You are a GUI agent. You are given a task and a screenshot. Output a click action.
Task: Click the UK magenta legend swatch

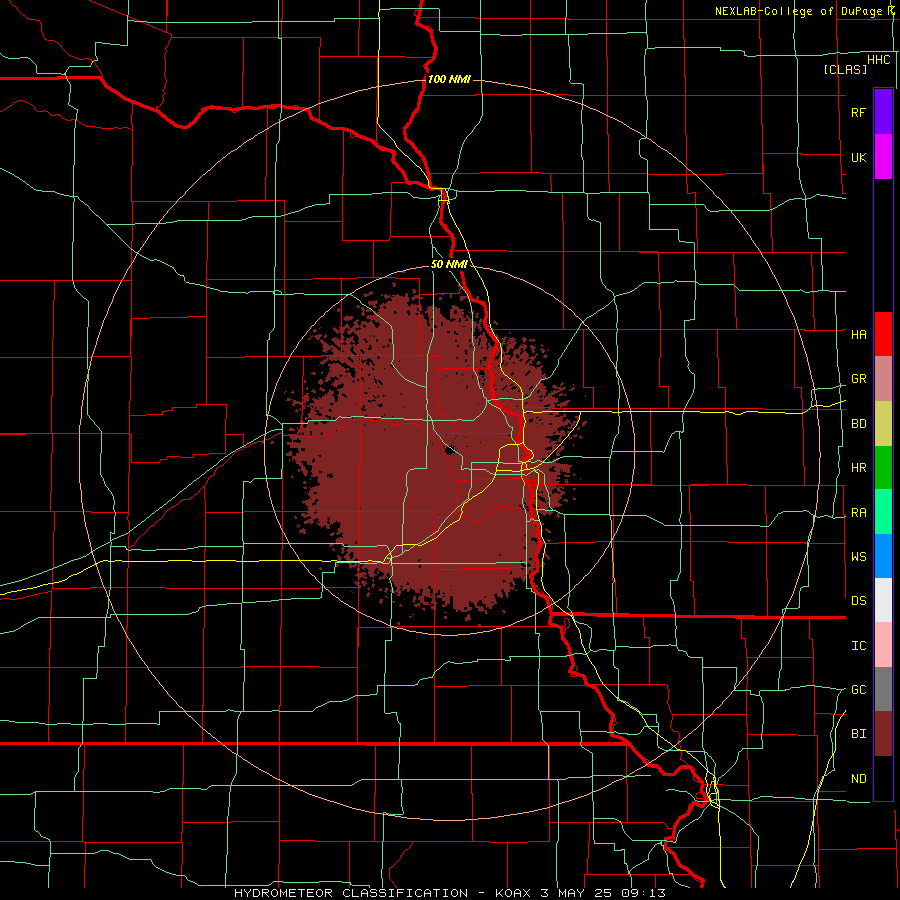pyautogui.click(x=883, y=157)
